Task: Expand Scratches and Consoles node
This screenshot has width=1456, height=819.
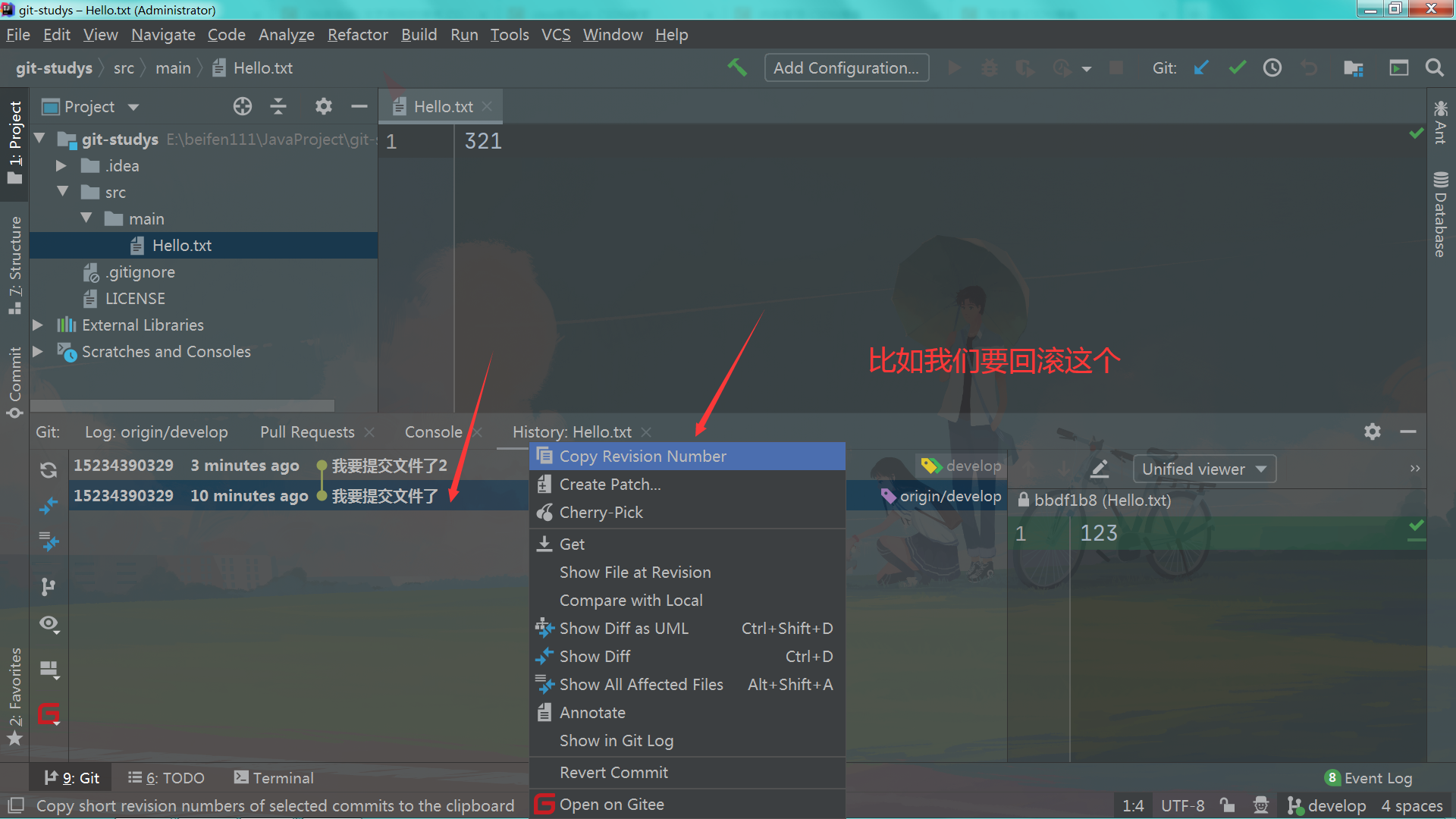Action: coord(37,351)
